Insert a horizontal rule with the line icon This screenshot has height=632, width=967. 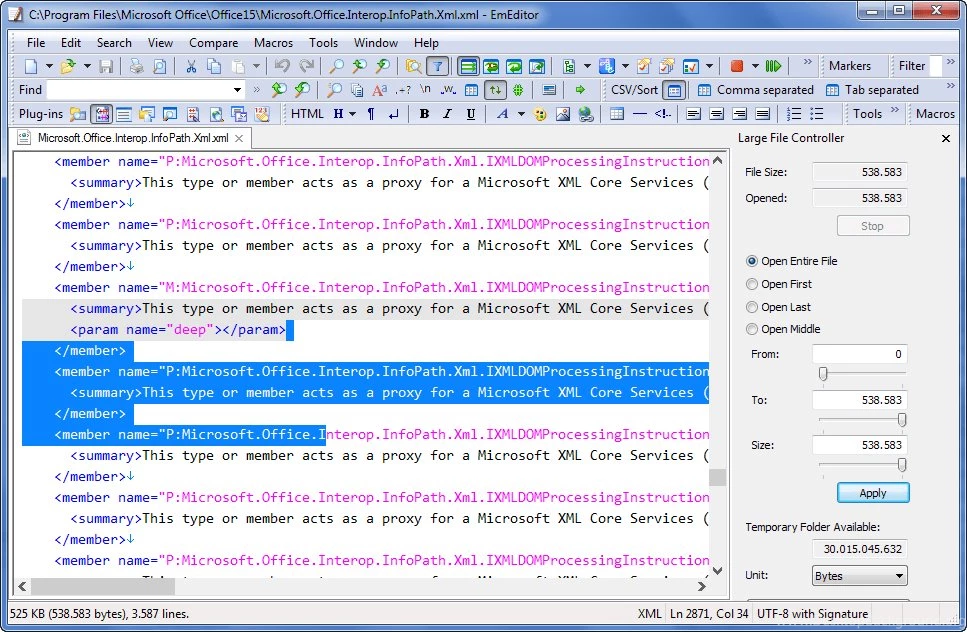point(640,113)
